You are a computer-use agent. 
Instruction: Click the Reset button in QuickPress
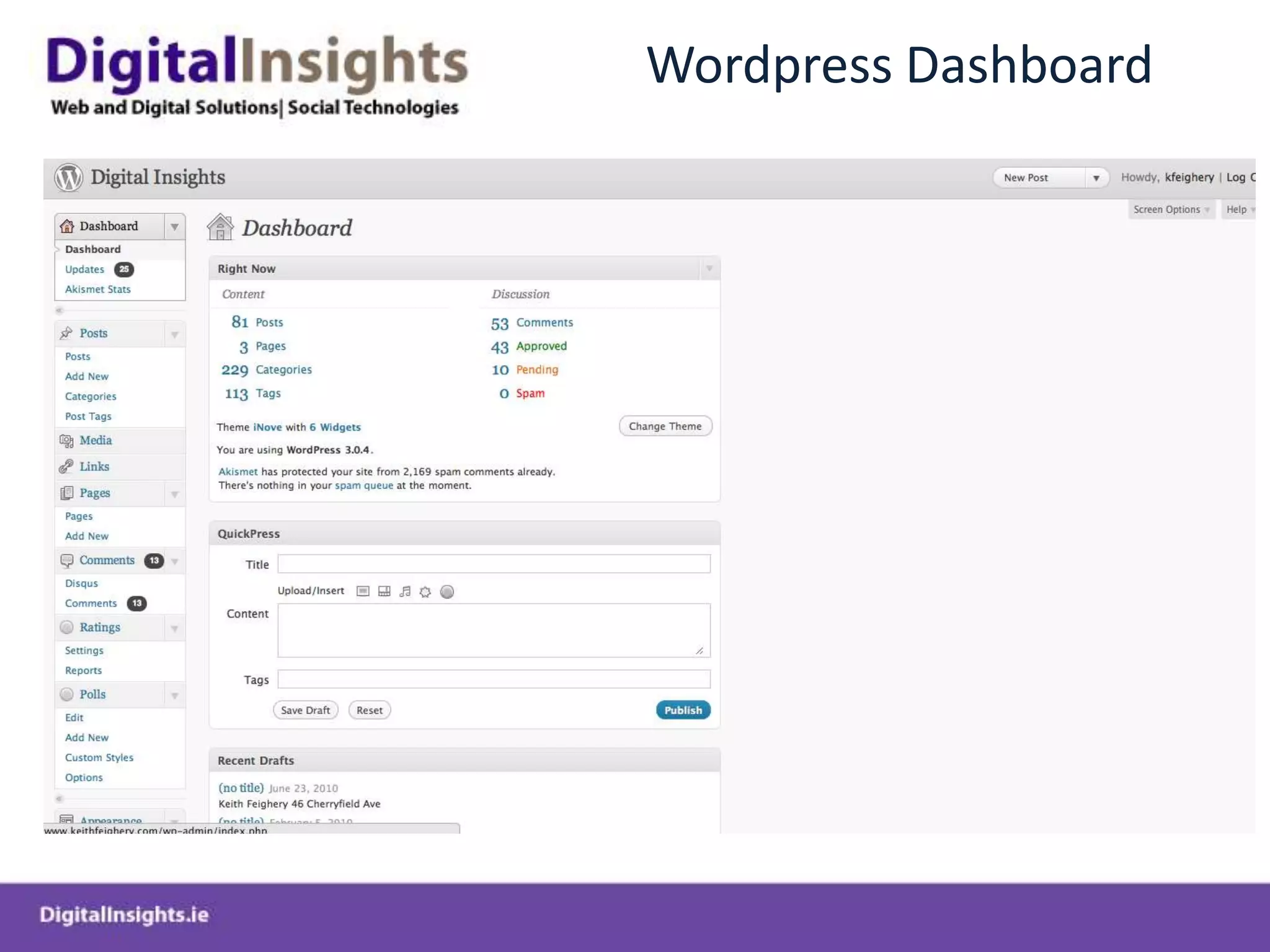click(370, 710)
